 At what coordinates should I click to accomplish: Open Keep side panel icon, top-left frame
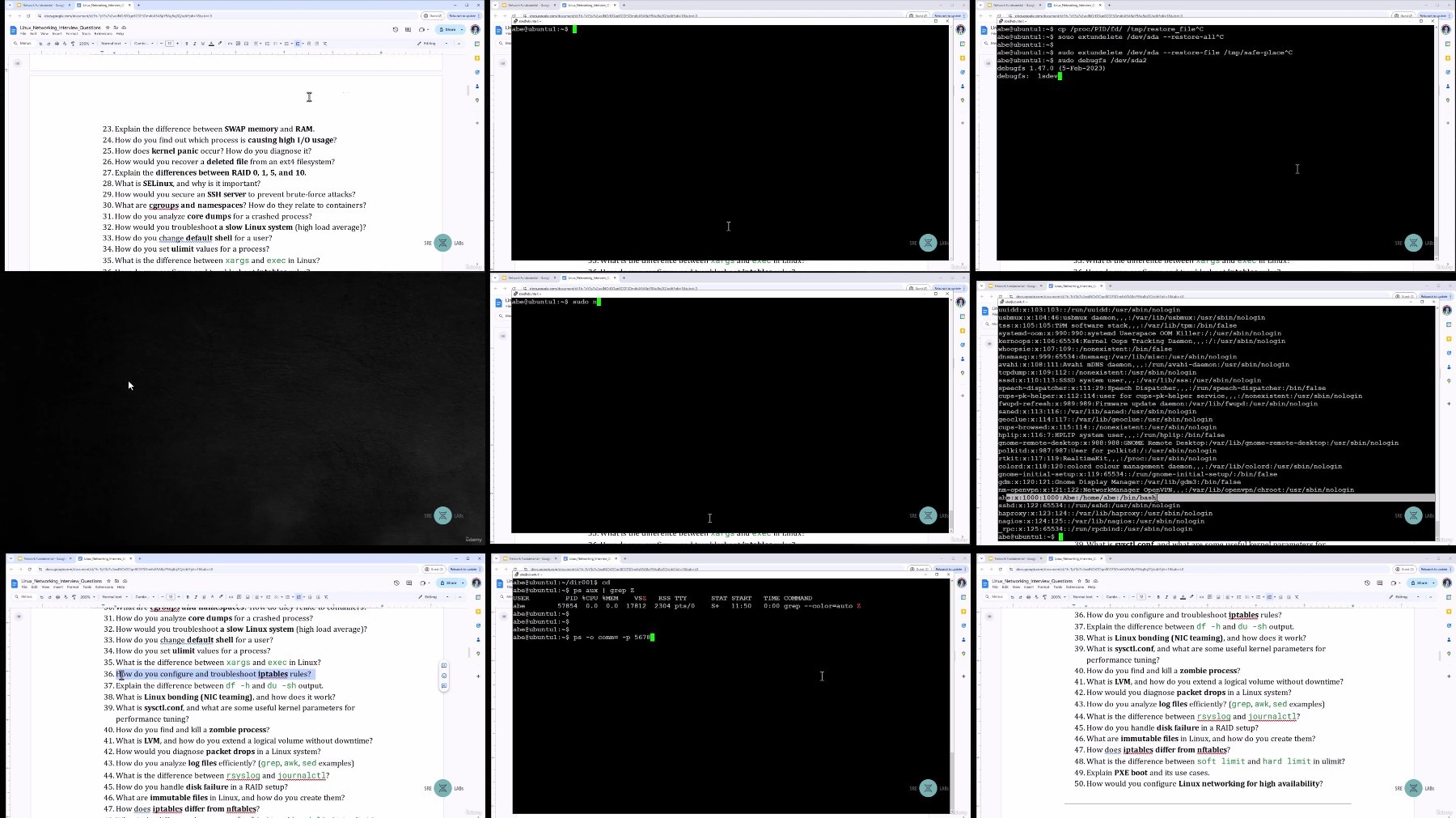[477, 58]
